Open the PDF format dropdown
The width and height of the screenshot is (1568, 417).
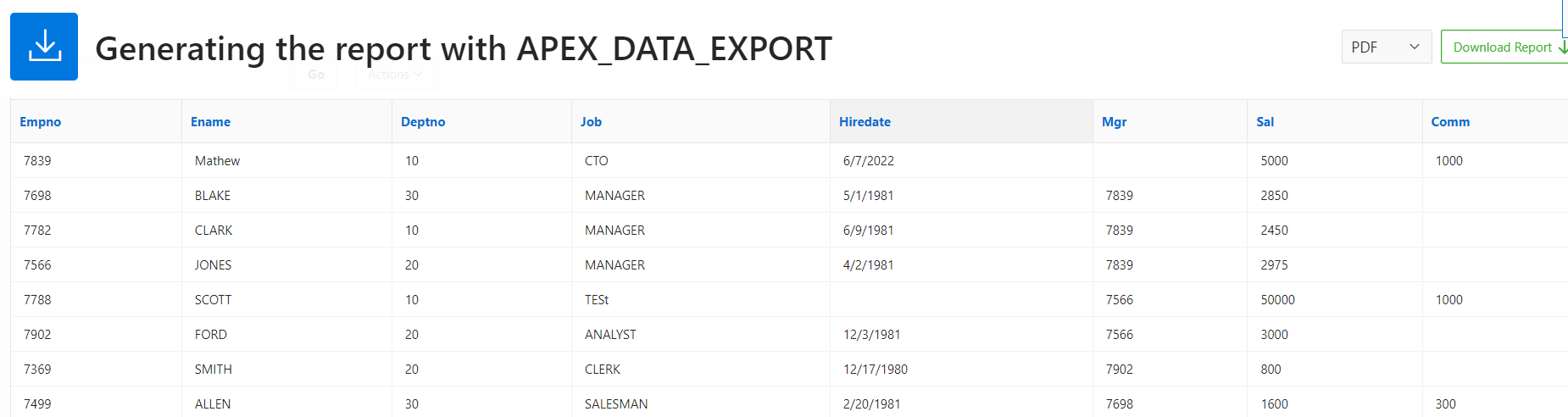click(1386, 47)
